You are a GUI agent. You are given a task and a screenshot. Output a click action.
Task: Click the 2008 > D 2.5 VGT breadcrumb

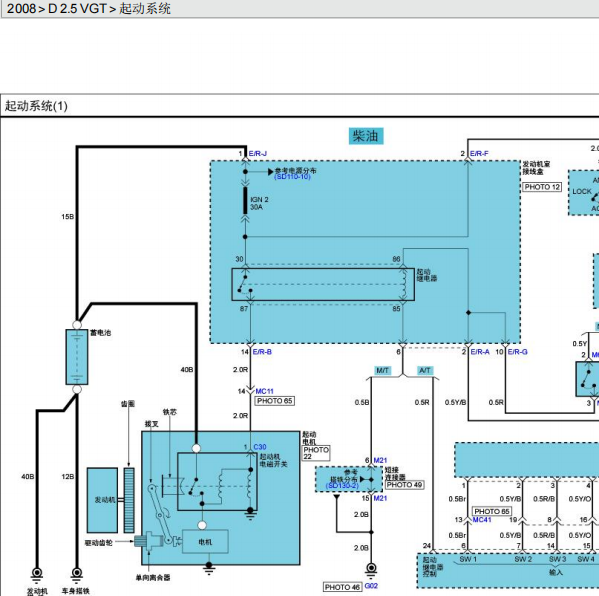point(57,8)
